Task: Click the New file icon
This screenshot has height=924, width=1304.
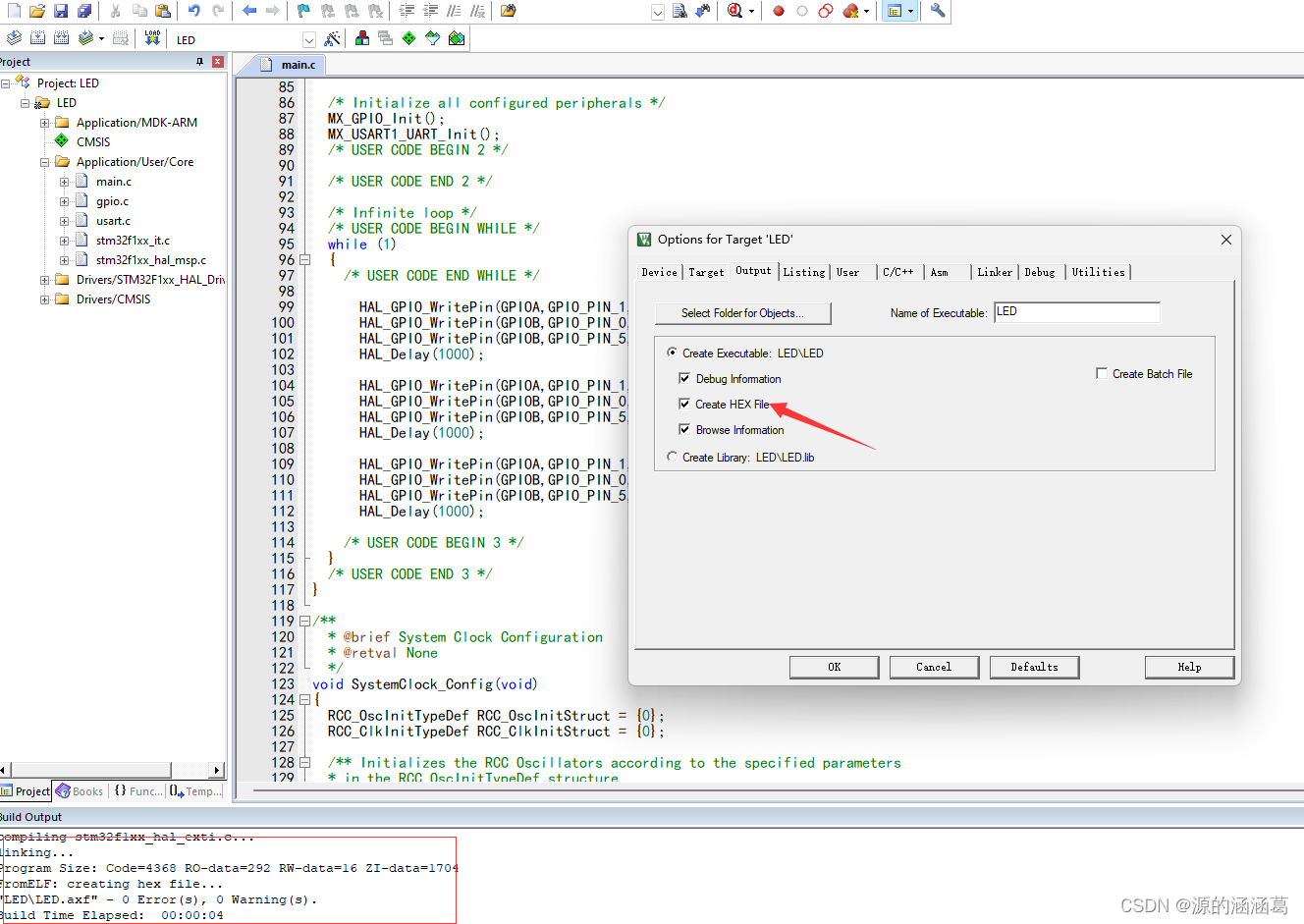Action: pyautogui.click(x=14, y=11)
